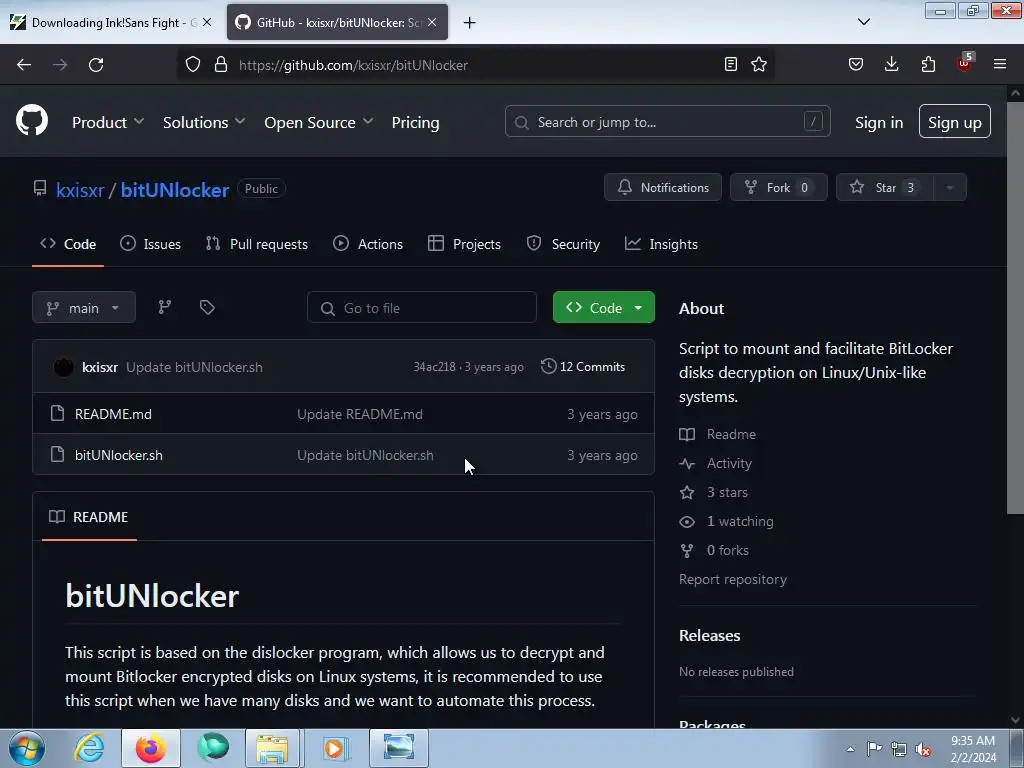Open the Projects tab
Screen dimensions: 1024x768
pos(464,244)
